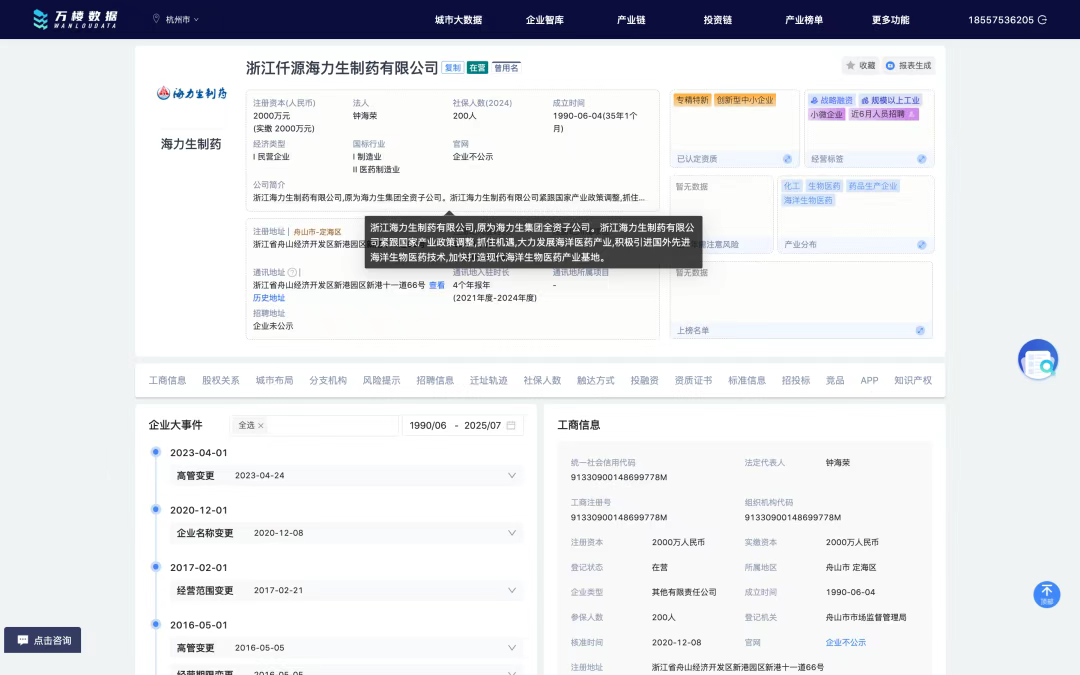This screenshot has width=1080, height=675.
Task: Switch to the 招投标 tab
Action: coord(796,380)
